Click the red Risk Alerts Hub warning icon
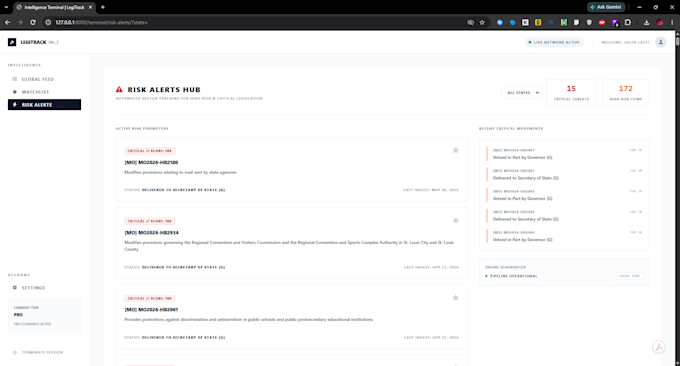 click(119, 89)
